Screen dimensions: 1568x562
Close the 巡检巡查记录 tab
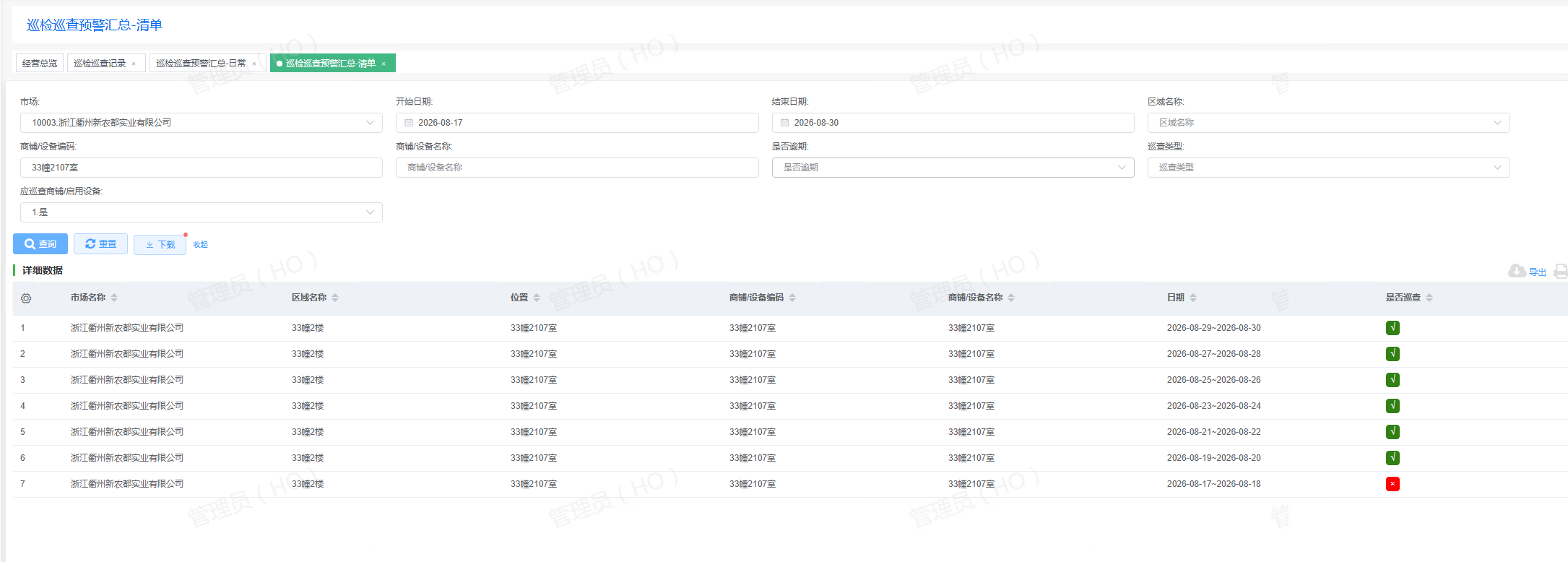[134, 64]
